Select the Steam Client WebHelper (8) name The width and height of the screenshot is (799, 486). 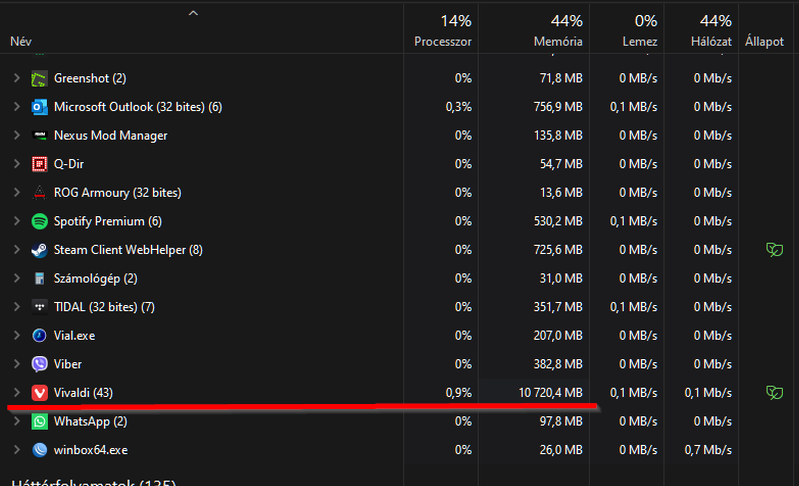click(x=128, y=250)
